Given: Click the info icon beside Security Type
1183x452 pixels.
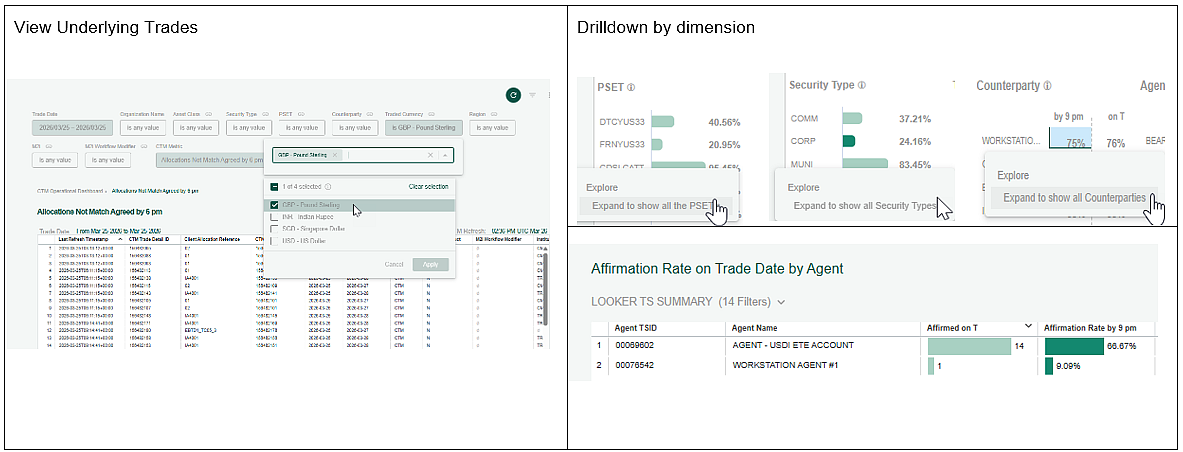Looking at the screenshot, I should pyautogui.click(x=862, y=86).
